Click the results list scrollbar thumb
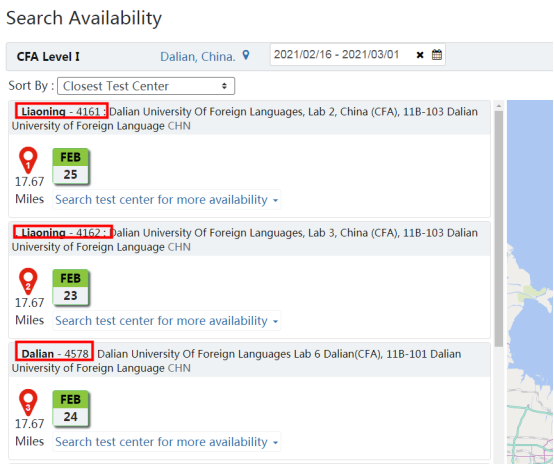 click(x=499, y=229)
